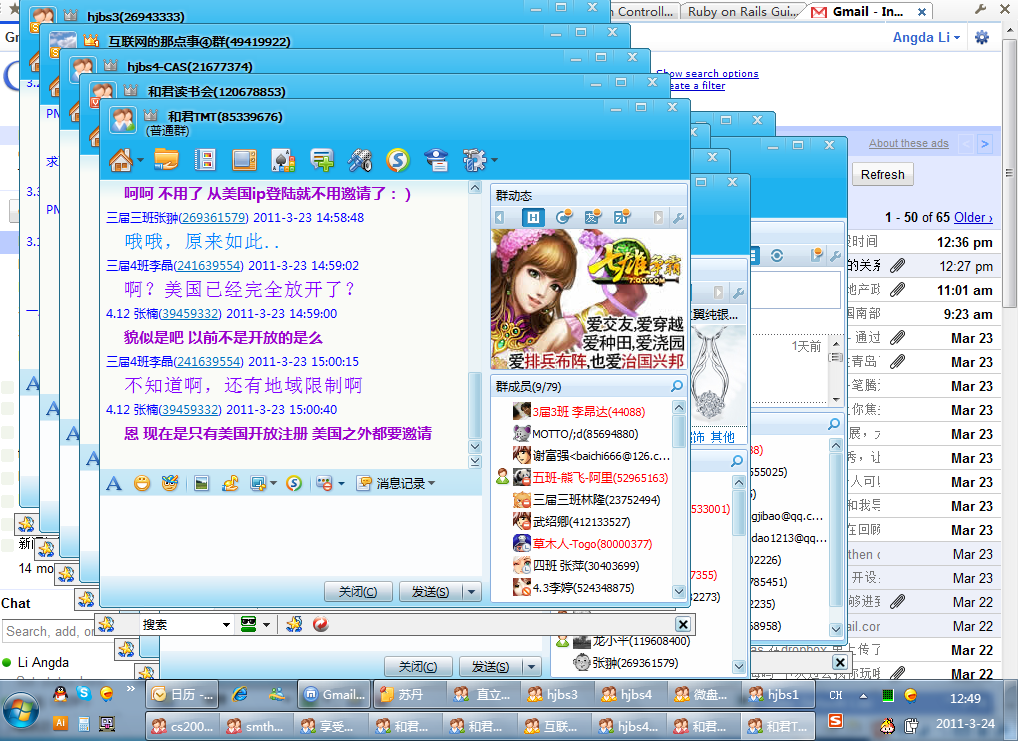The width and height of the screenshot is (1018, 741).
Task: Open the group home icon in toolbar
Action: coord(121,160)
